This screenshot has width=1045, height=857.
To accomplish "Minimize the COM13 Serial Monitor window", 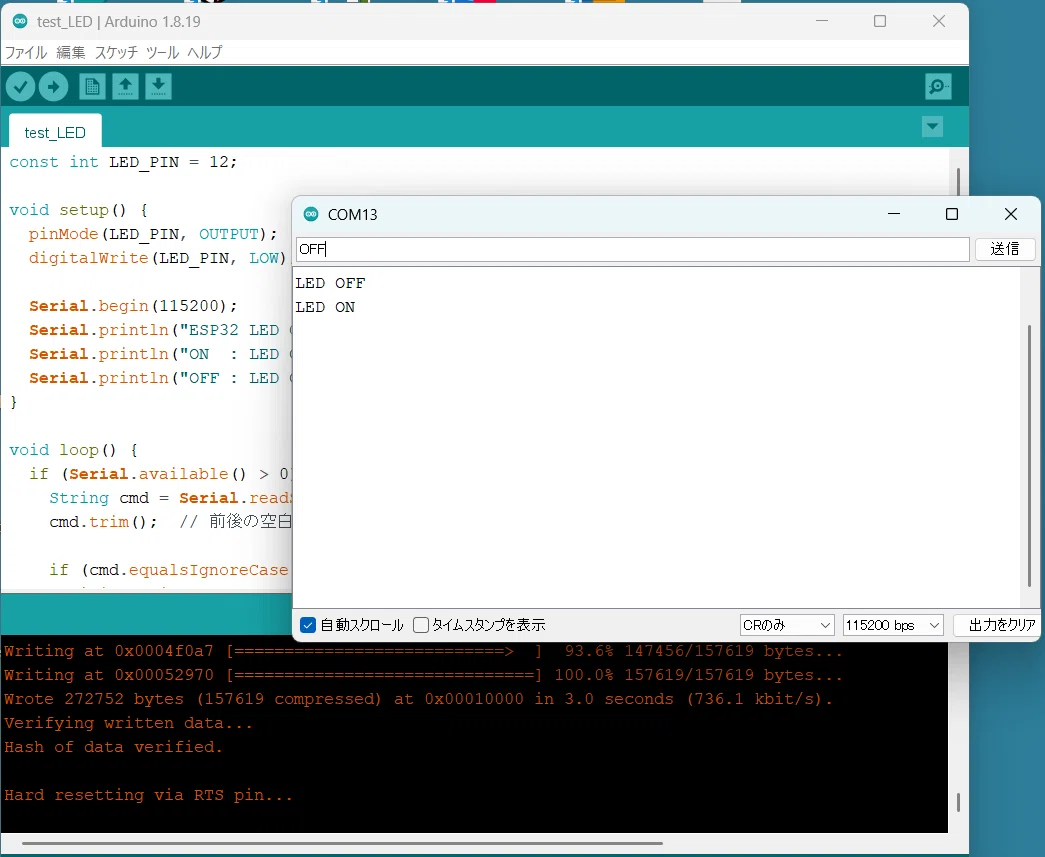I will click(x=894, y=214).
